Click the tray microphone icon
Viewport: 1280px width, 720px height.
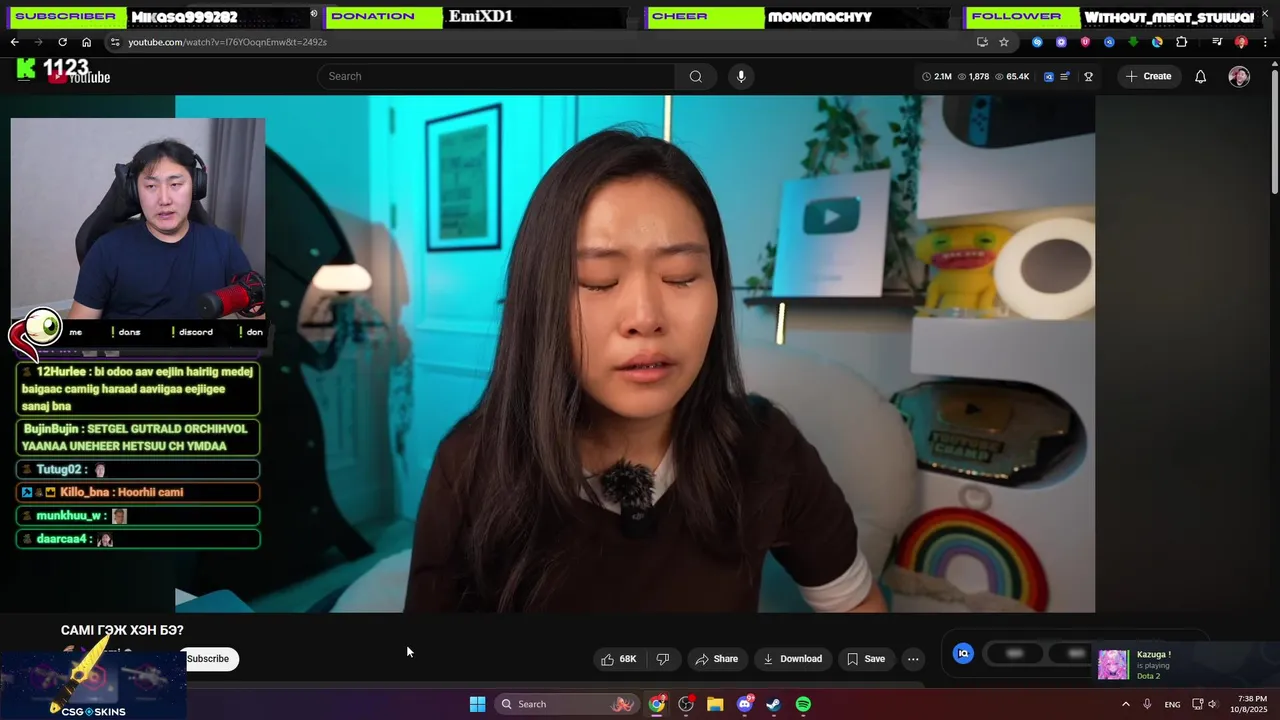1147,704
